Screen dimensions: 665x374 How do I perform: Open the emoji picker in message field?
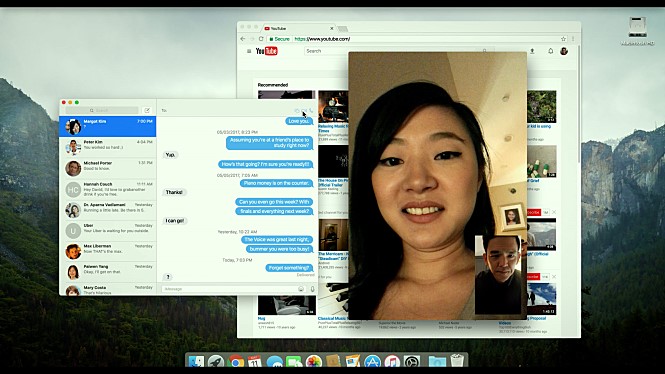coord(301,289)
